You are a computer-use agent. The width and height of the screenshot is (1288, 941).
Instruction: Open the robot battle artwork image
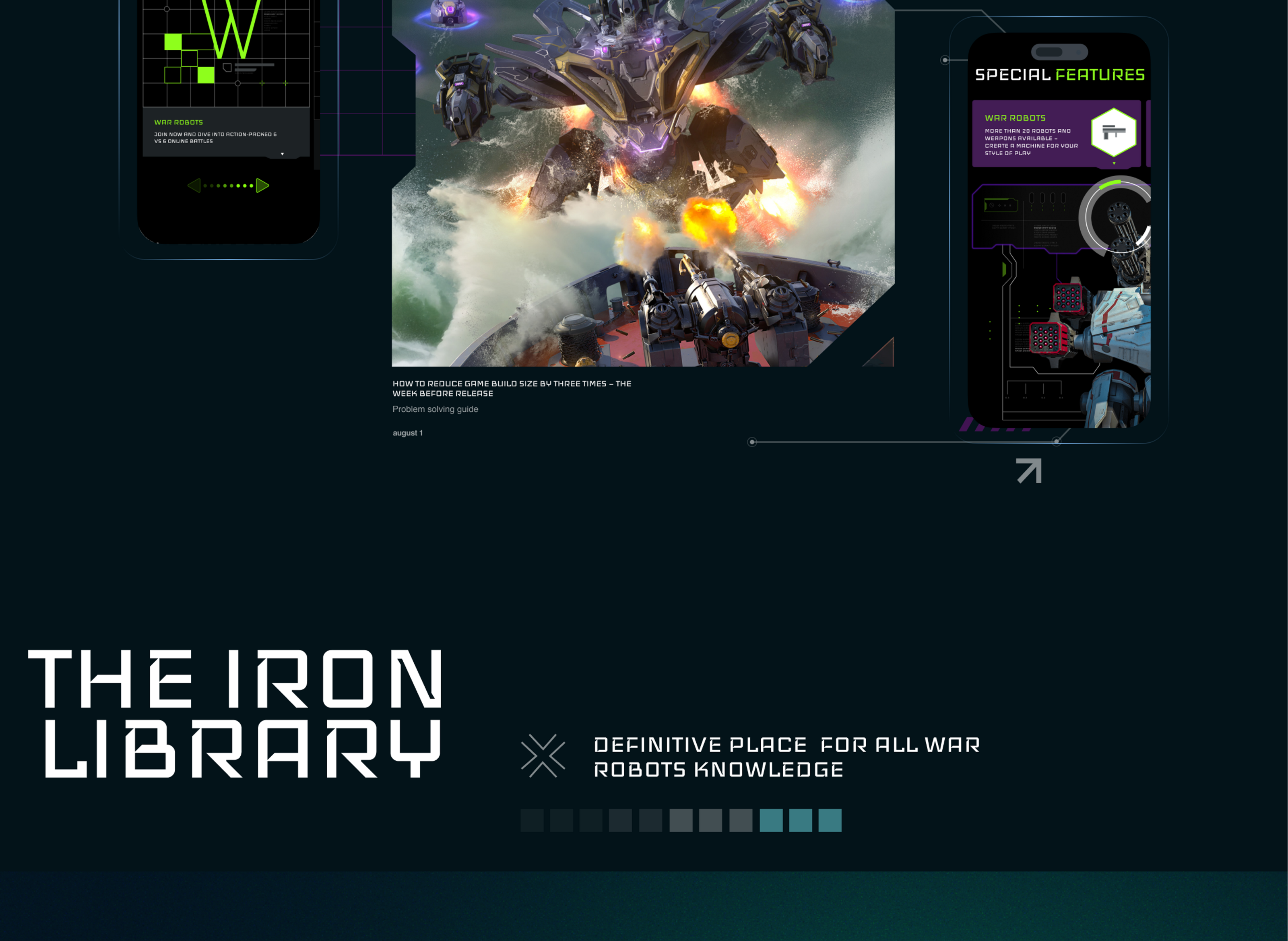click(642, 182)
